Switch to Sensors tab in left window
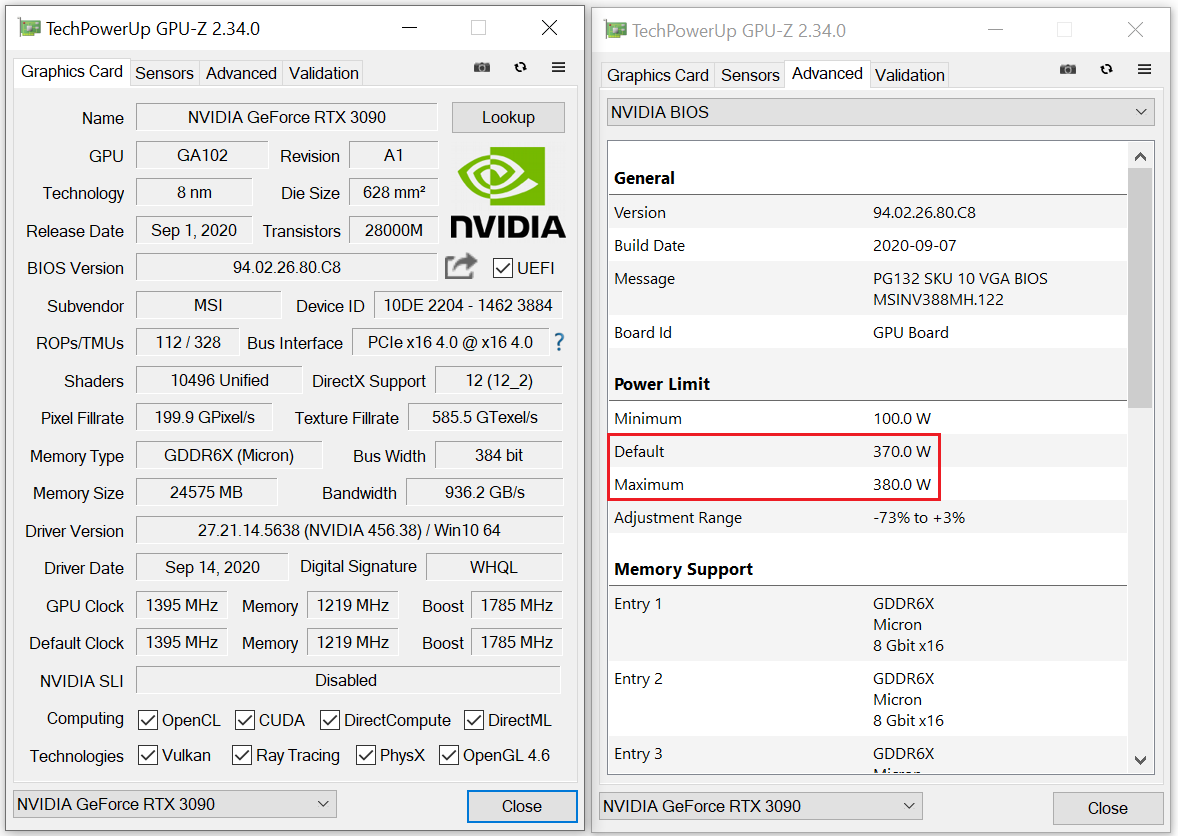 pos(164,73)
